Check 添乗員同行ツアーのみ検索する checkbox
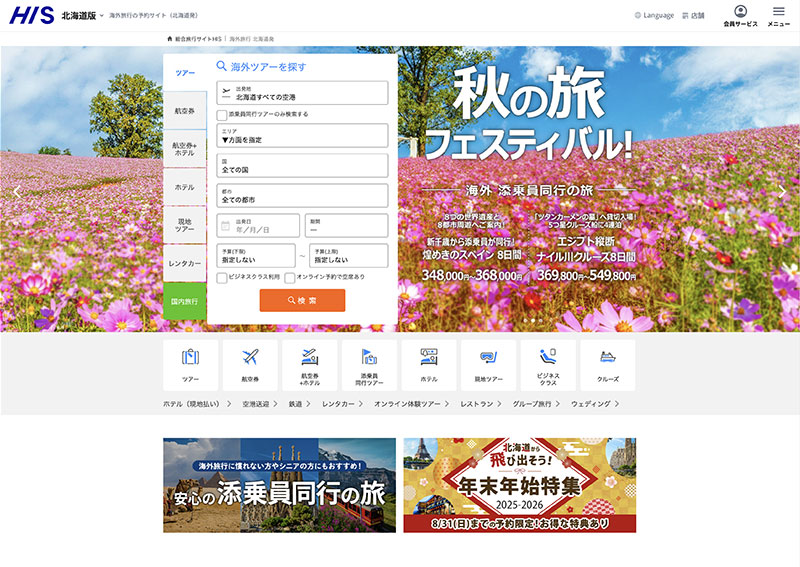The image size is (800, 567). click(x=222, y=114)
